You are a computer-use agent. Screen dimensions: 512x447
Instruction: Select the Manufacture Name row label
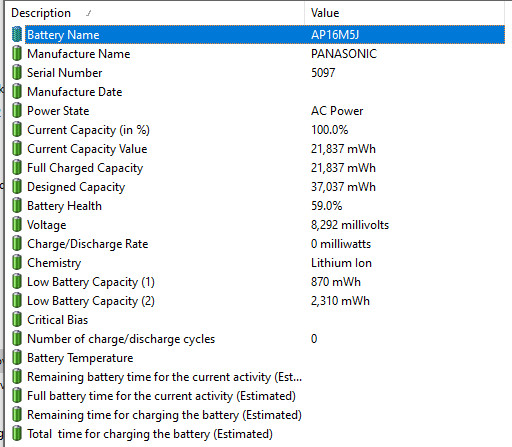(79, 54)
